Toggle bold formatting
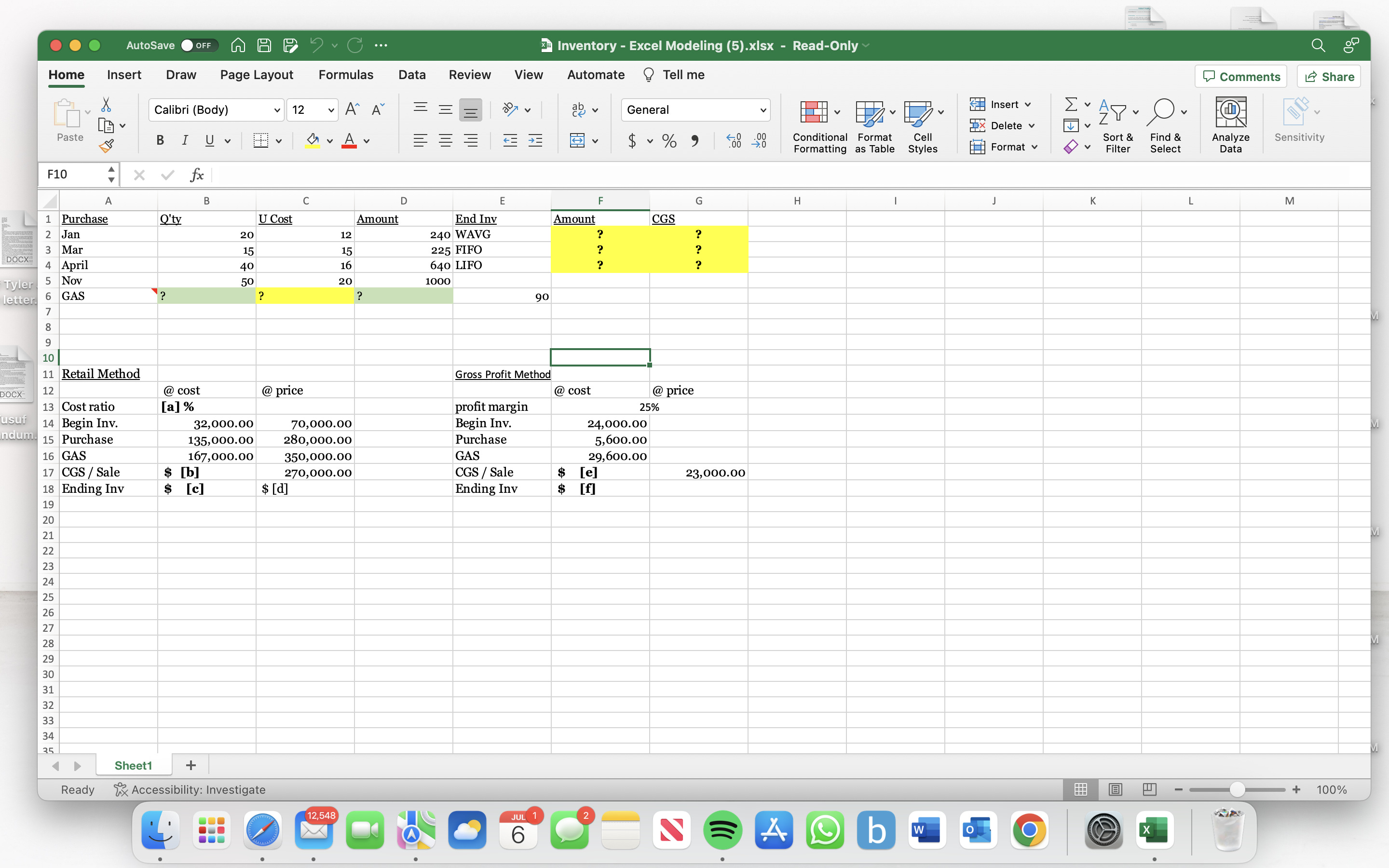Screen dimensions: 1389x868 tap(160, 141)
